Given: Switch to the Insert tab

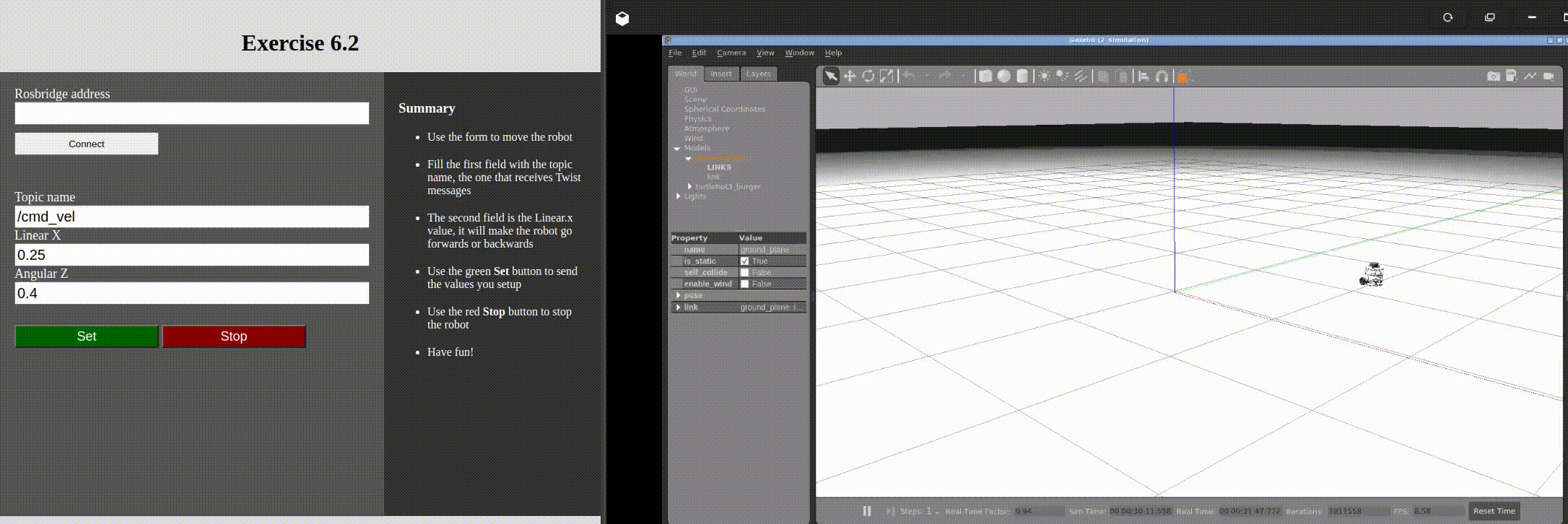Looking at the screenshot, I should click(x=720, y=74).
